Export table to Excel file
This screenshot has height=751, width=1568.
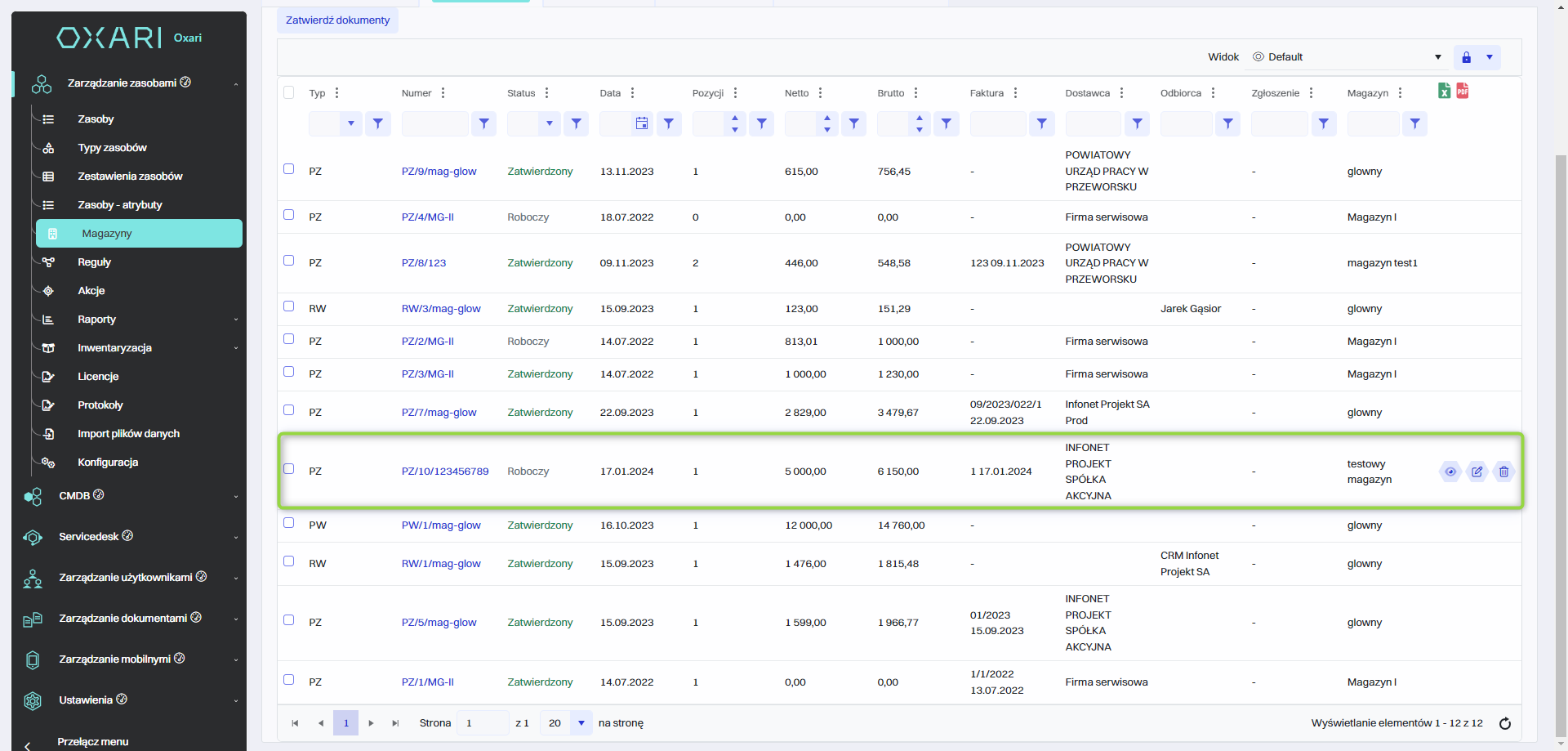[1444, 91]
